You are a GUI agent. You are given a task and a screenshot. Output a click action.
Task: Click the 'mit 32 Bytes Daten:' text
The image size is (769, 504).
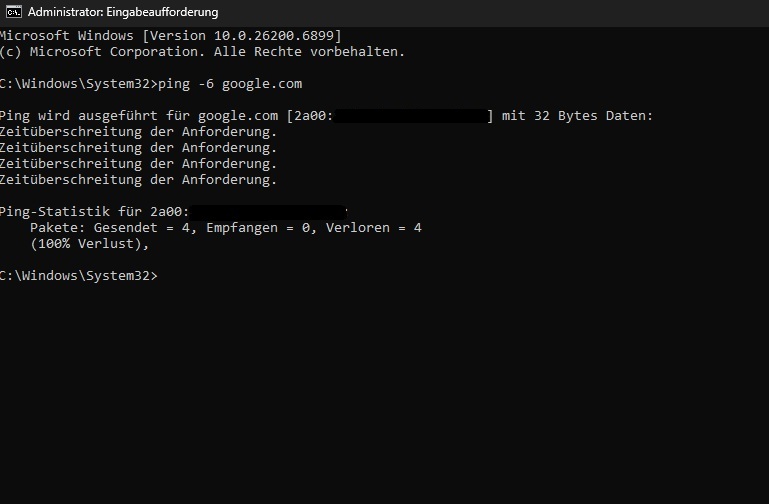pos(577,116)
